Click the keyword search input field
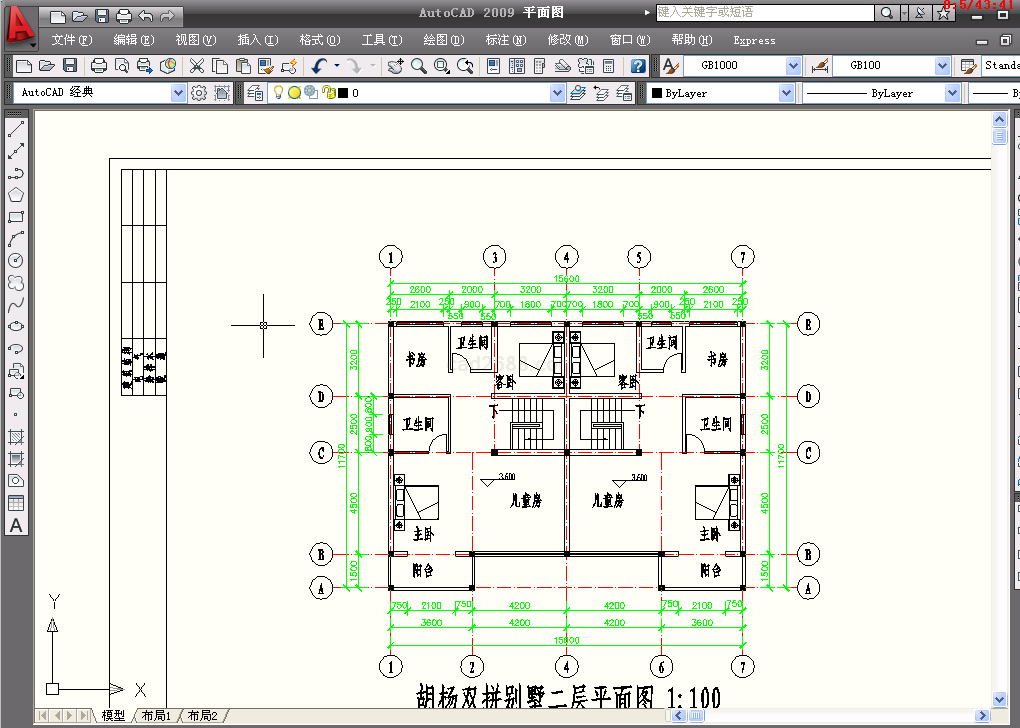The height and width of the screenshot is (728, 1020). [764, 13]
